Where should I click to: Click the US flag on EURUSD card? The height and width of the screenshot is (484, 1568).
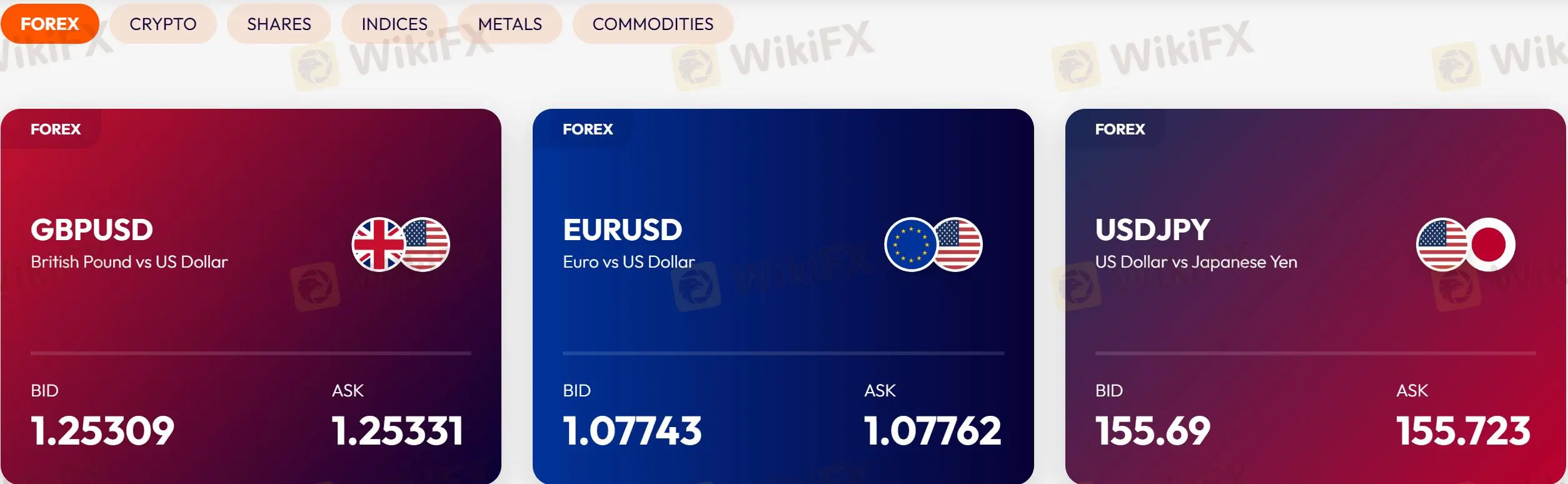tap(958, 245)
